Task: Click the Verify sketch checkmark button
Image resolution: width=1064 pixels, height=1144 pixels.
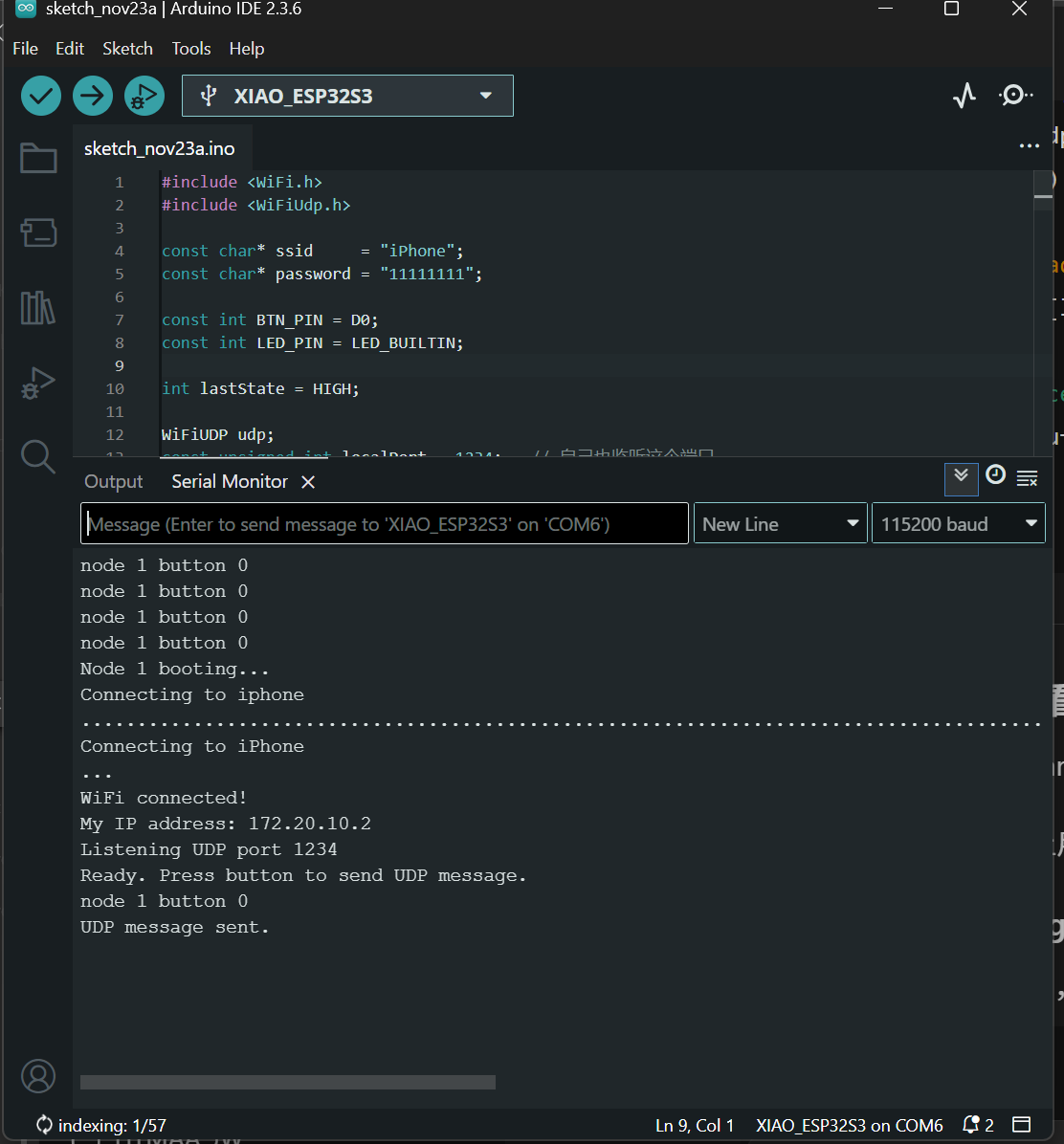Action: pyautogui.click(x=41, y=96)
